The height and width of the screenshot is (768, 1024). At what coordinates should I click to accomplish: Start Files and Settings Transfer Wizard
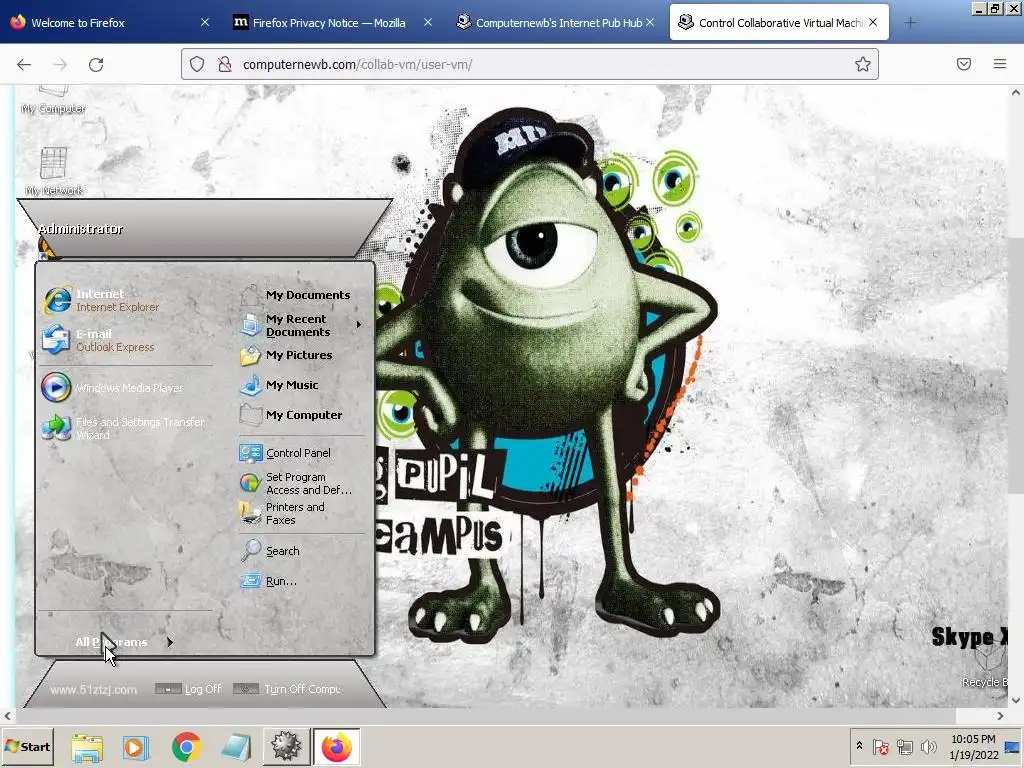[123, 428]
